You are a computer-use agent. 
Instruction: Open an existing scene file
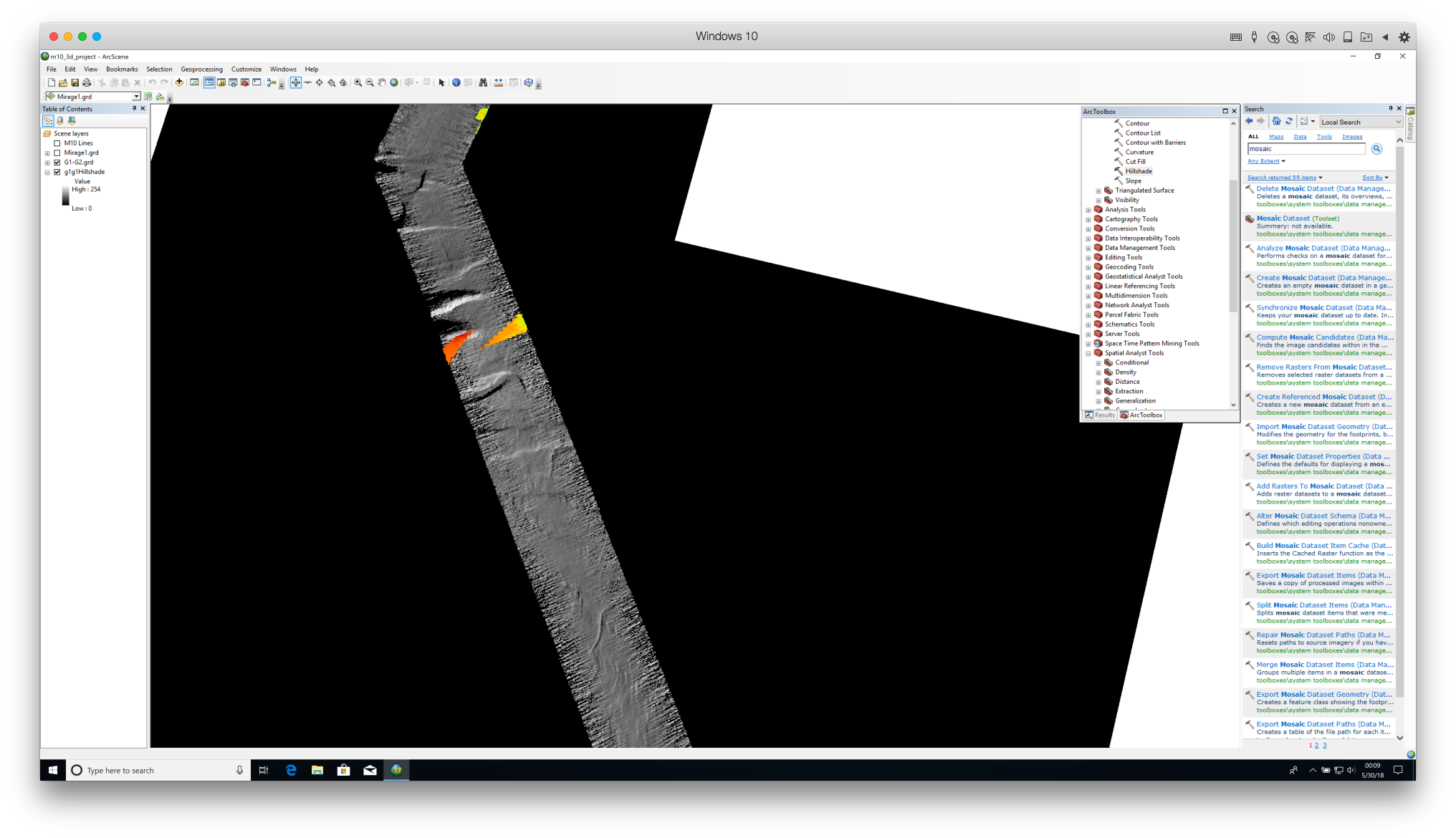coord(63,83)
